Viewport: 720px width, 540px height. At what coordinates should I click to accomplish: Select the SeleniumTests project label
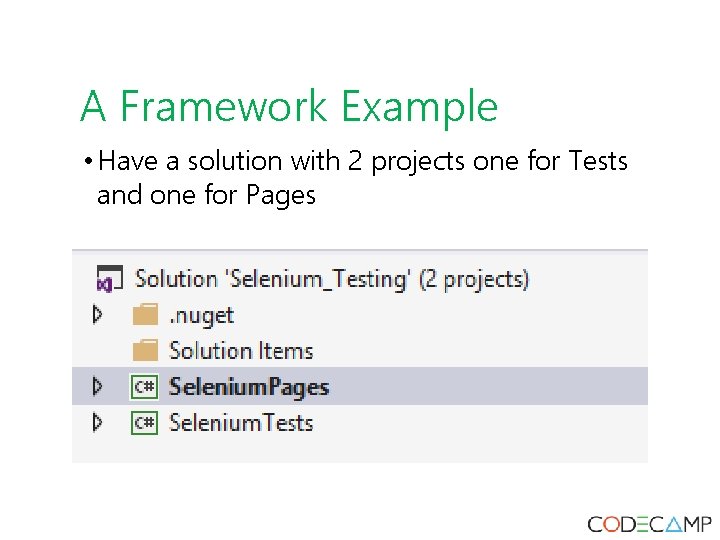[241, 423]
